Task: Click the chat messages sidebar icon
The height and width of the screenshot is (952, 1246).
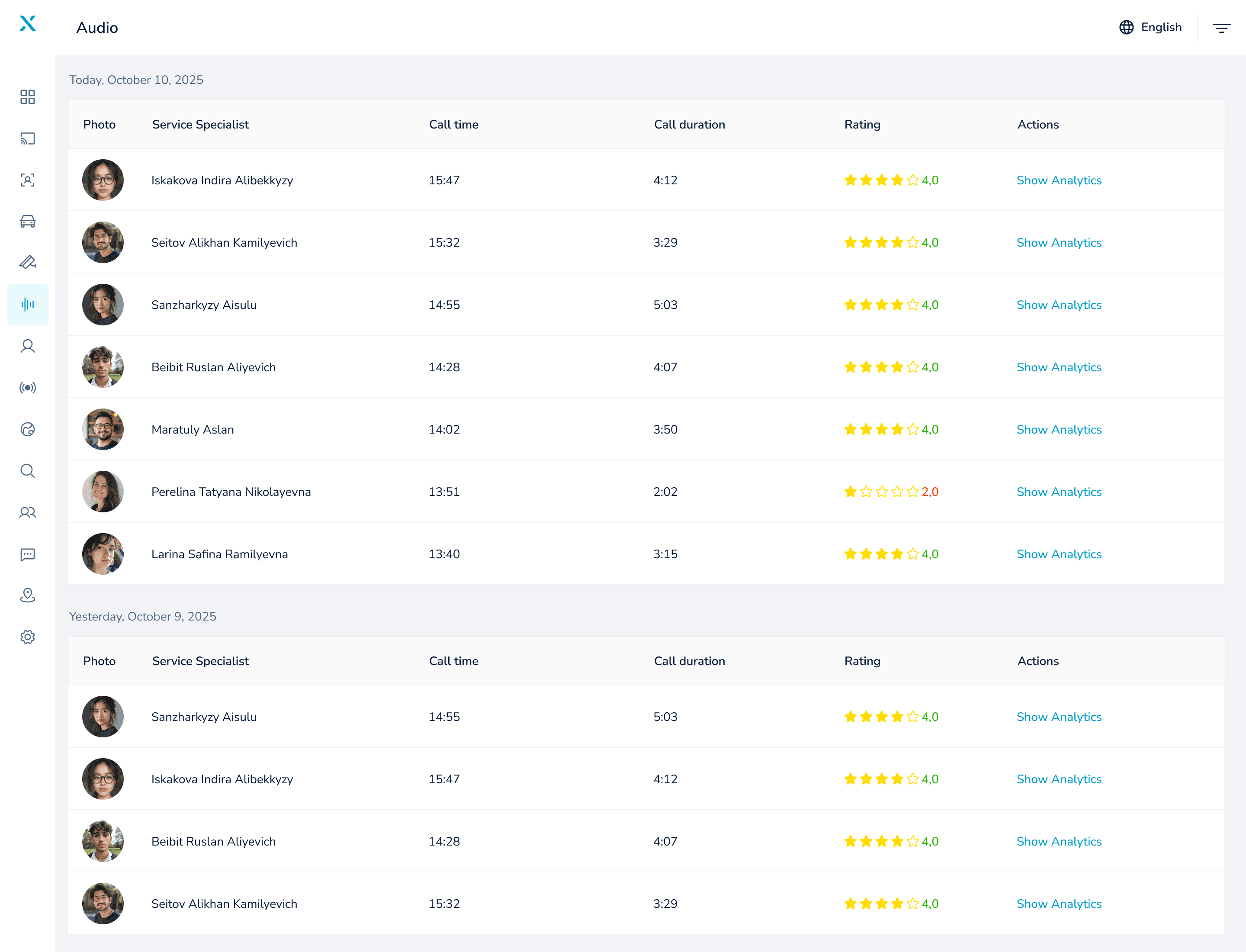Action: click(27, 554)
